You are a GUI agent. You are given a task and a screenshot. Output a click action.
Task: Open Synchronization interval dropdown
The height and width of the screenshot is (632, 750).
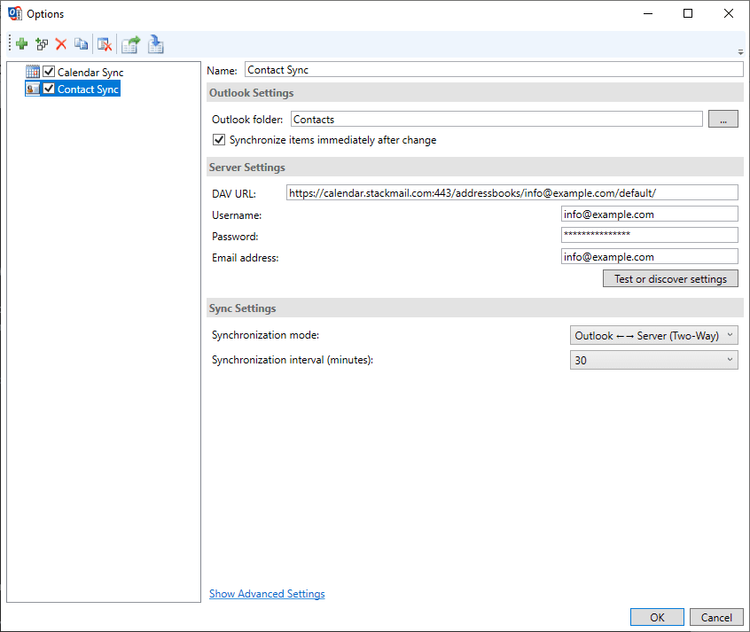click(654, 360)
